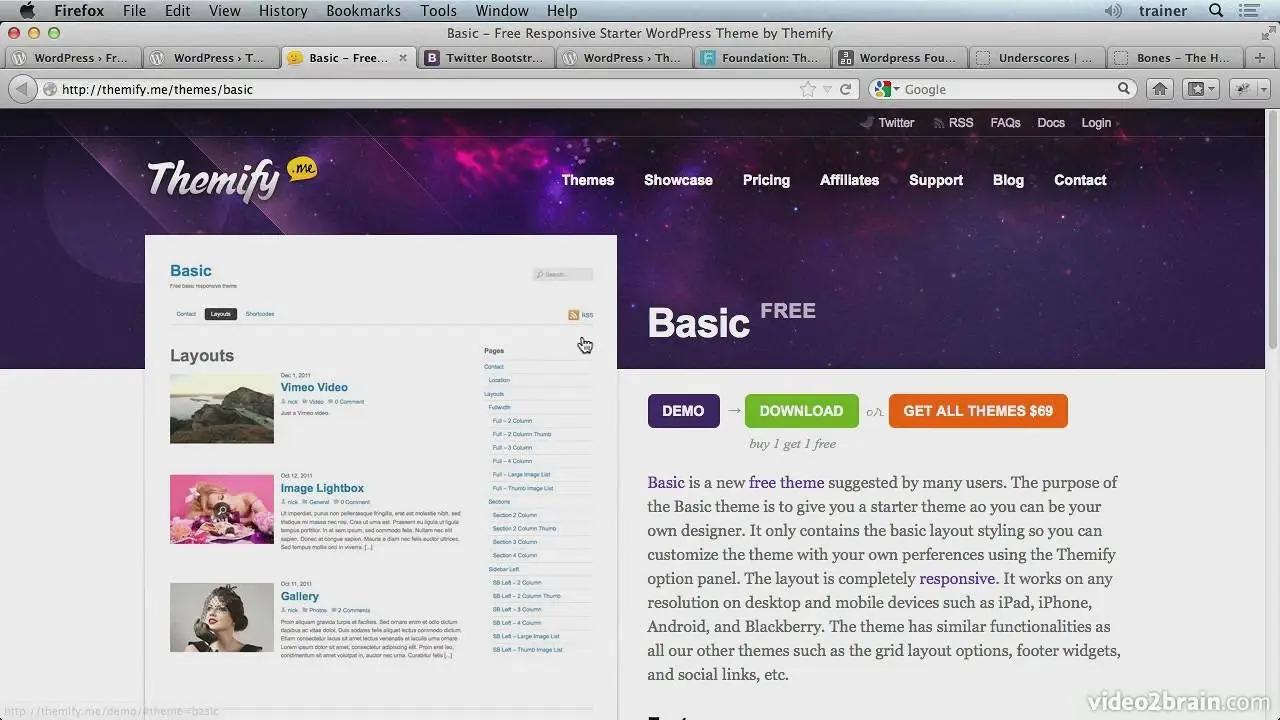Viewport: 1280px width, 720px height.
Task: Open the menu bar list icon
Action: (1251, 11)
